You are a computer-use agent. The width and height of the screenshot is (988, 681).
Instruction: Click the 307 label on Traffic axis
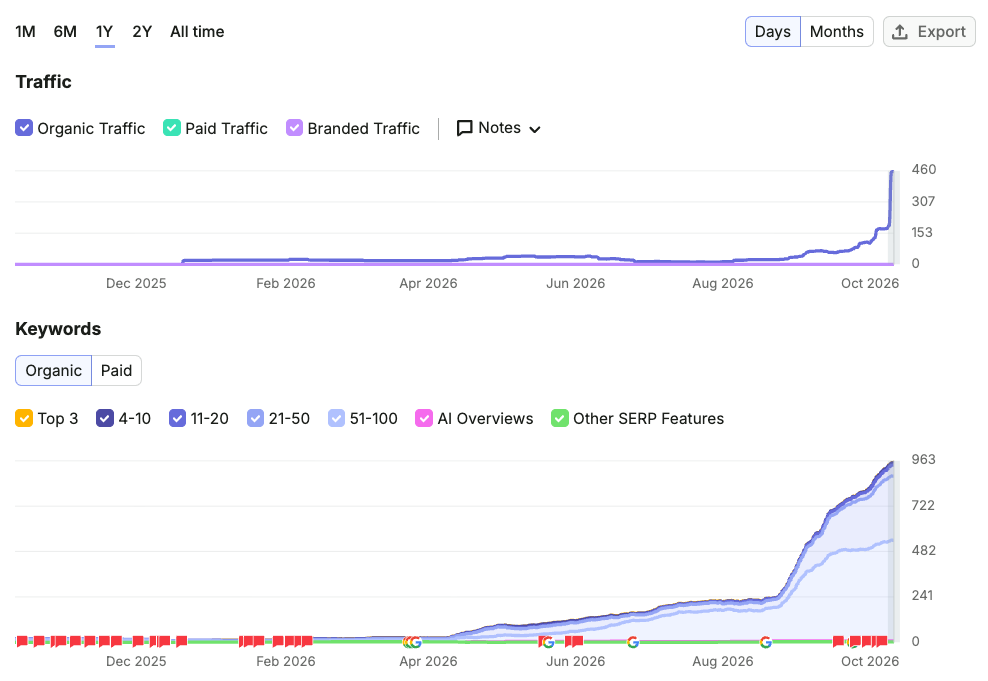tap(923, 202)
